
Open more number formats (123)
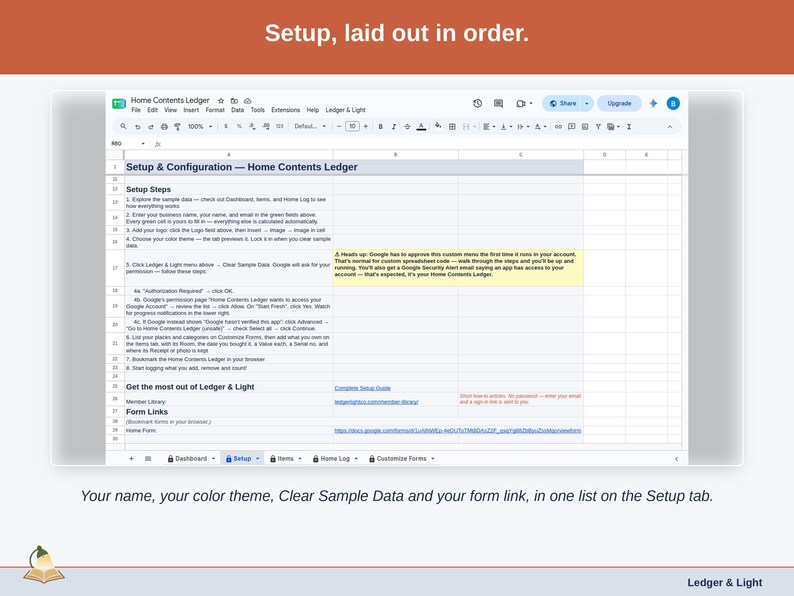280,127
